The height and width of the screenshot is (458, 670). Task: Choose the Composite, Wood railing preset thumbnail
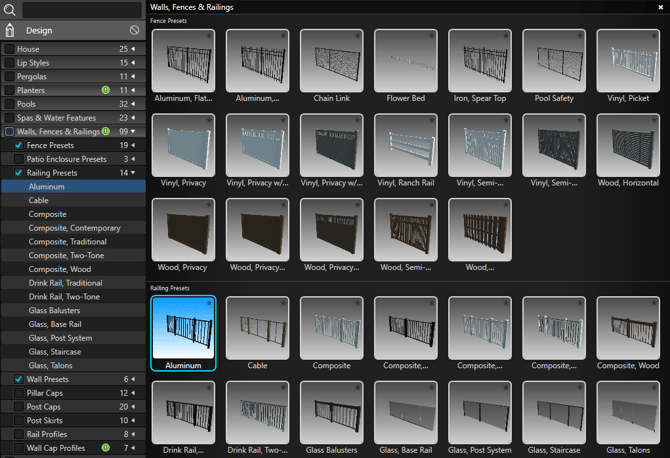[x=628, y=328]
